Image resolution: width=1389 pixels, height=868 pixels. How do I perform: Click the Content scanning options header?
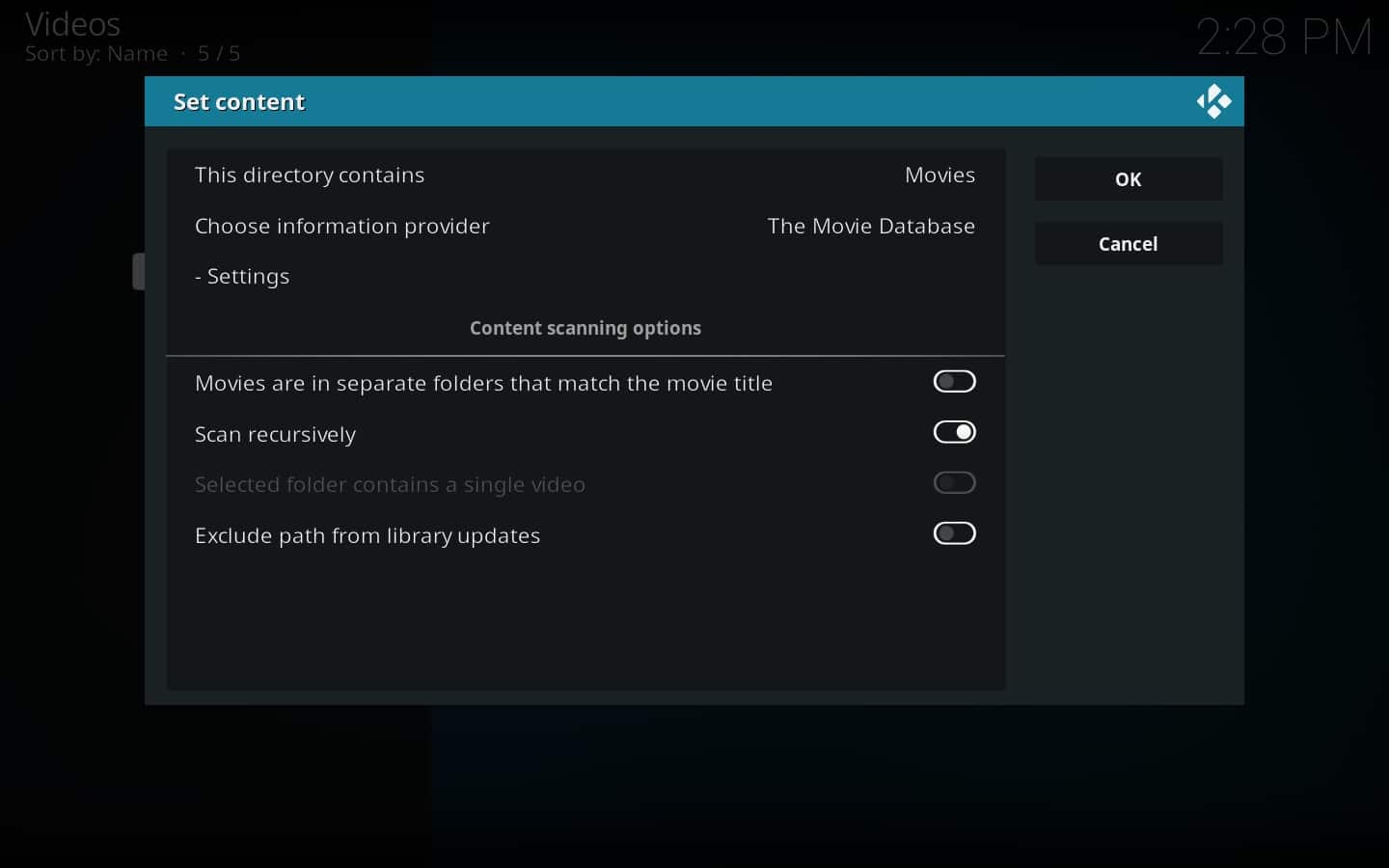coord(586,328)
